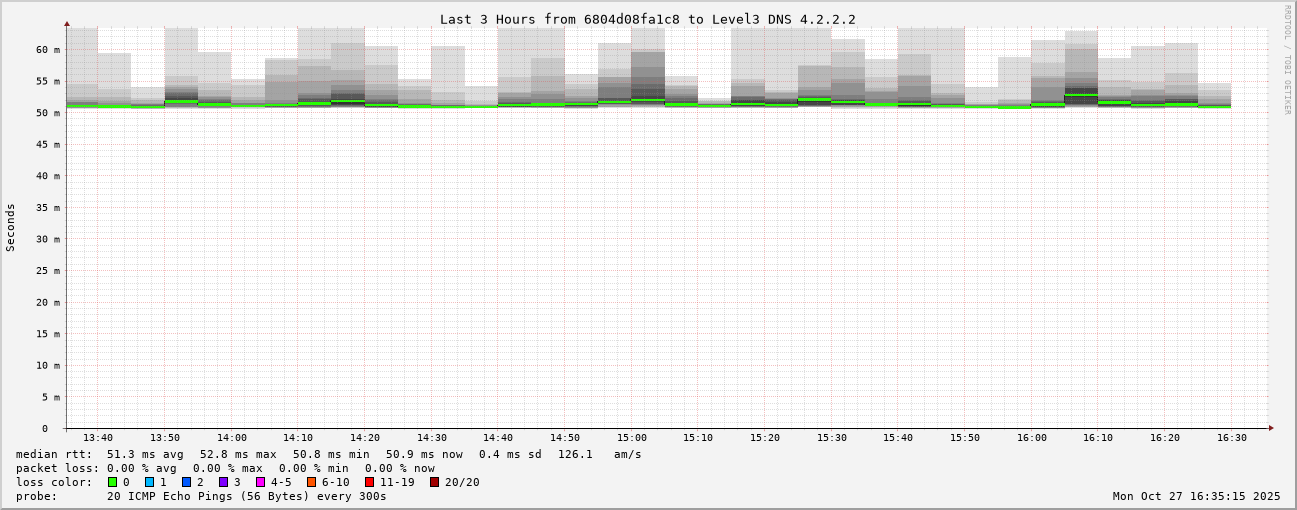
Task: Click the probe description text for ICMP Echo Pings
Action: (246, 496)
